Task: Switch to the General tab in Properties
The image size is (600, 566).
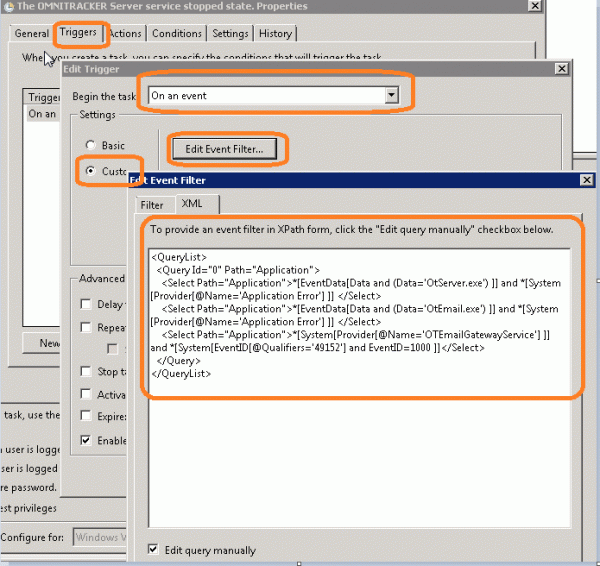Action: click(x=32, y=33)
